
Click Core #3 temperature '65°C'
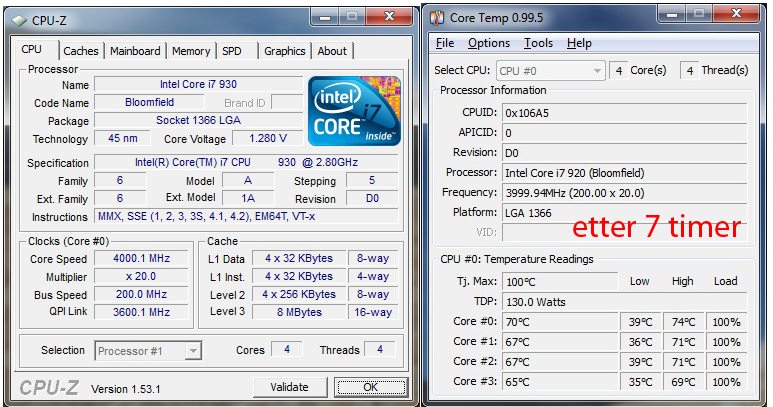[x=560, y=382]
